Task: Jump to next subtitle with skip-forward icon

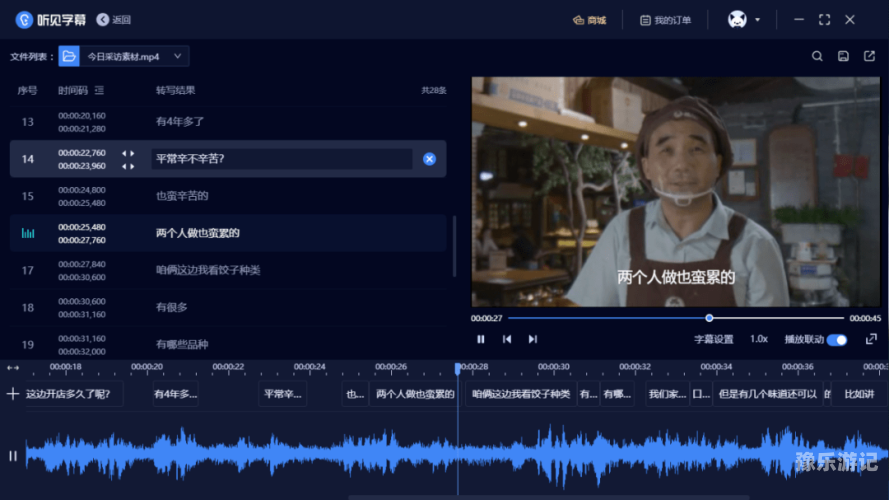Action: point(533,339)
